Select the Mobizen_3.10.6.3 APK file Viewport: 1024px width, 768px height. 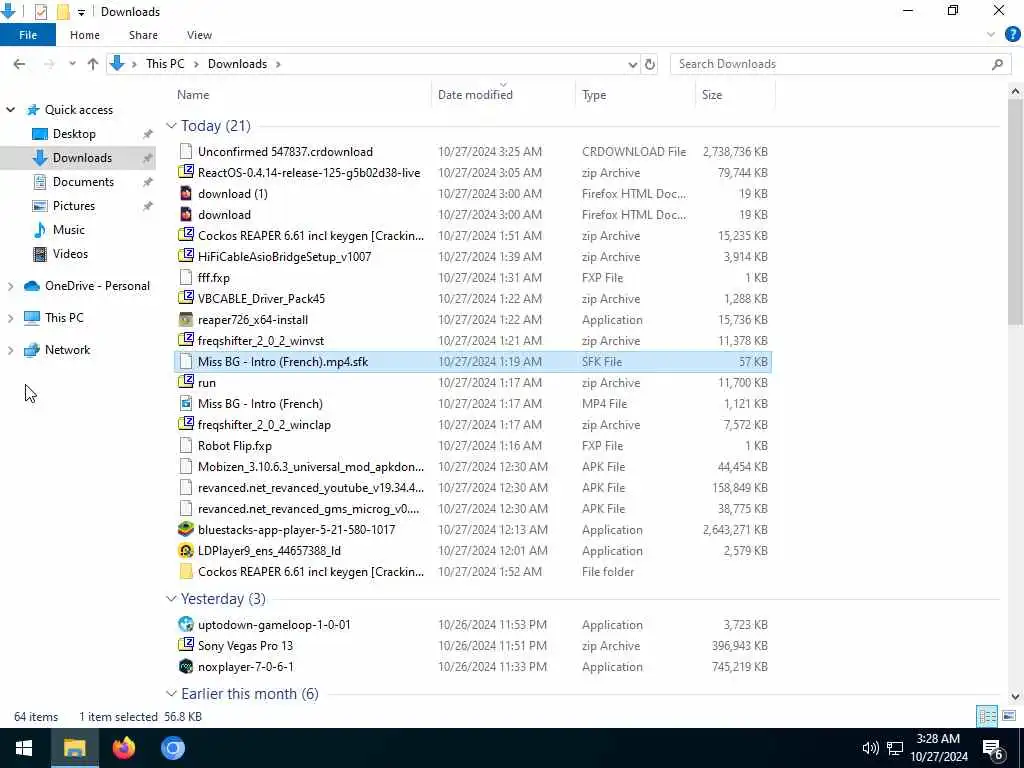point(473,466)
